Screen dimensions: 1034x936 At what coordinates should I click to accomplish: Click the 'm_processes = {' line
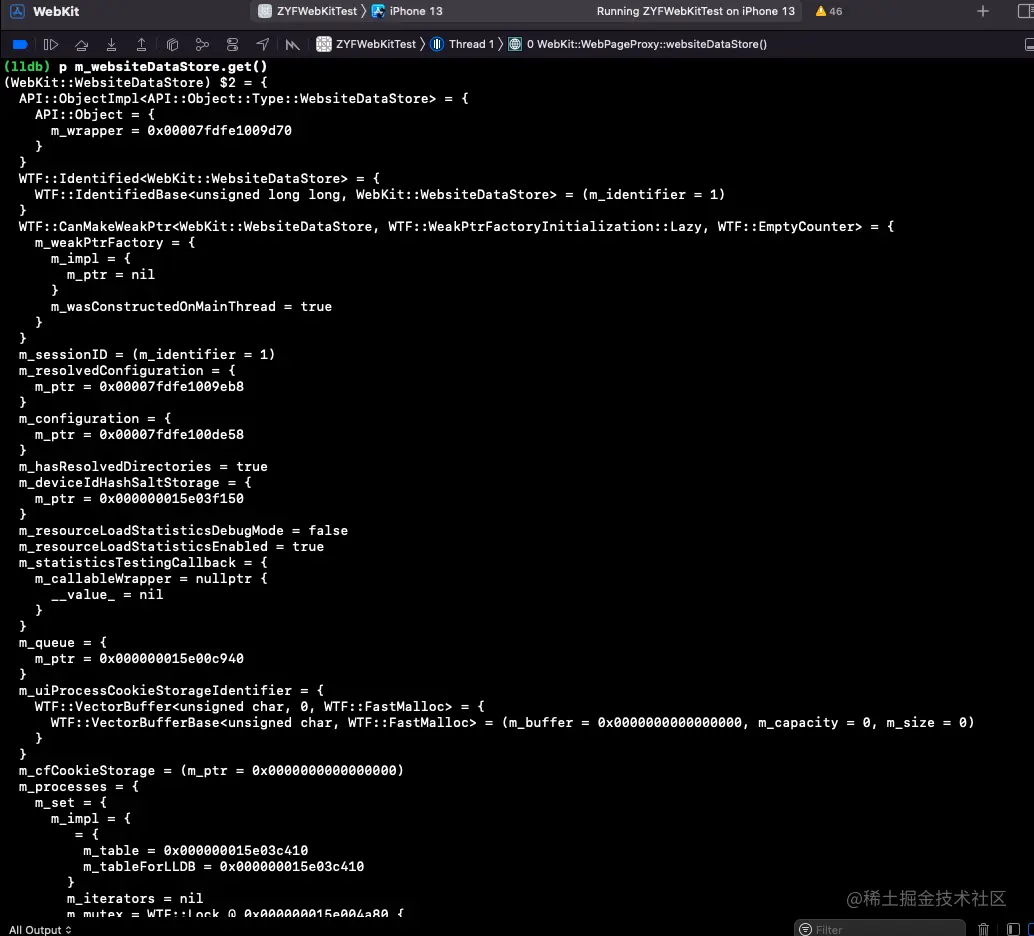[79, 787]
